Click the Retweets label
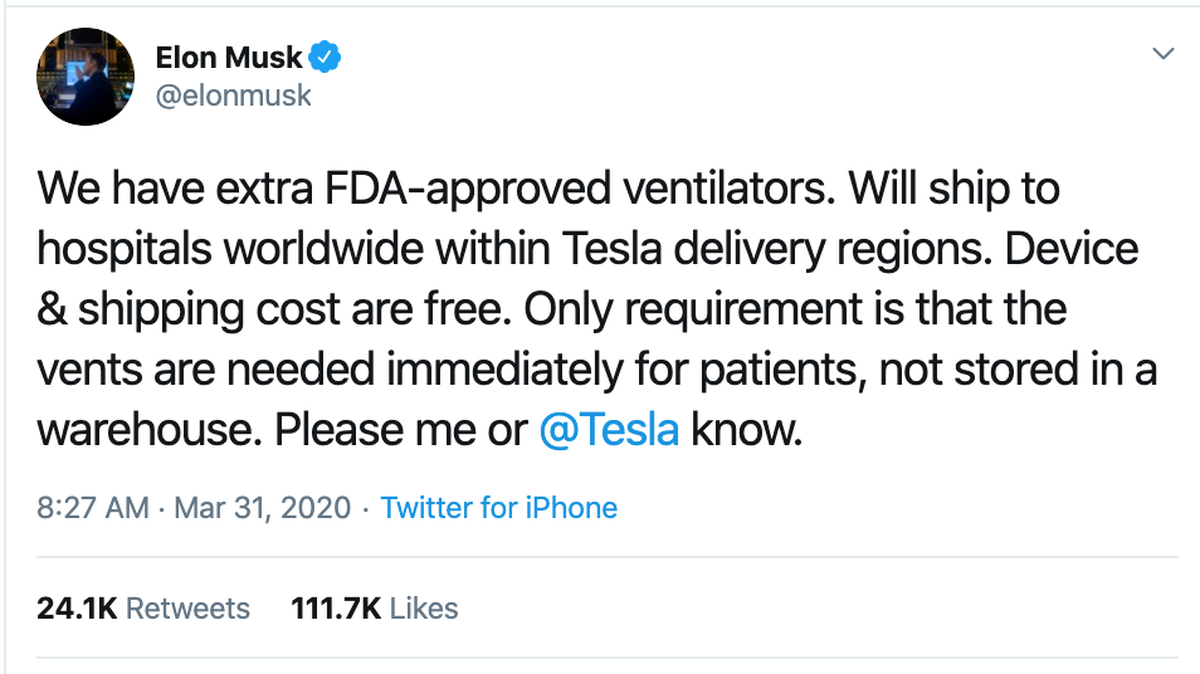Image resolution: width=1200 pixels, height=674 pixels. click(x=187, y=608)
